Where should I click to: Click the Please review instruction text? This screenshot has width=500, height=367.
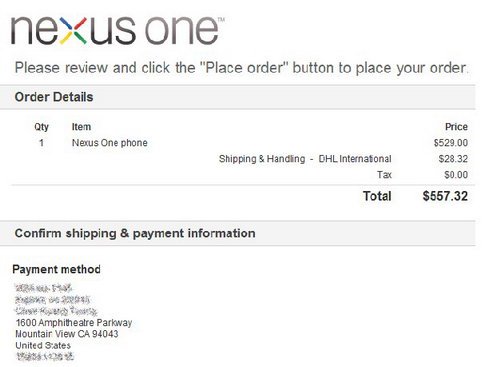[x=242, y=68]
